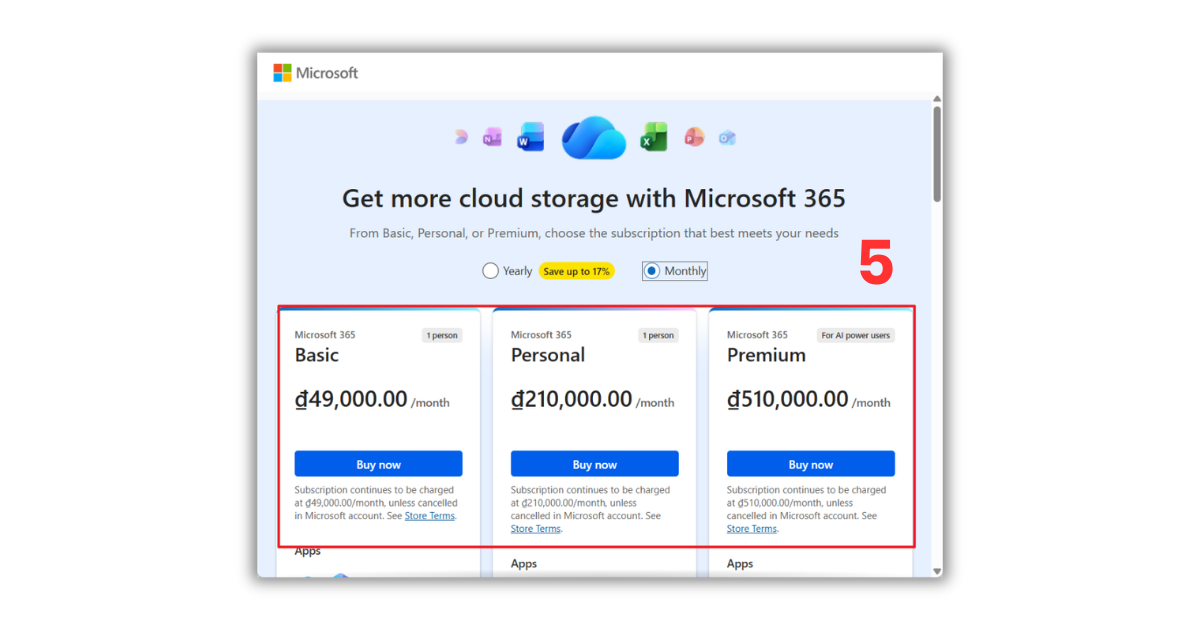Click the Get more cloud storage heading

click(594, 198)
